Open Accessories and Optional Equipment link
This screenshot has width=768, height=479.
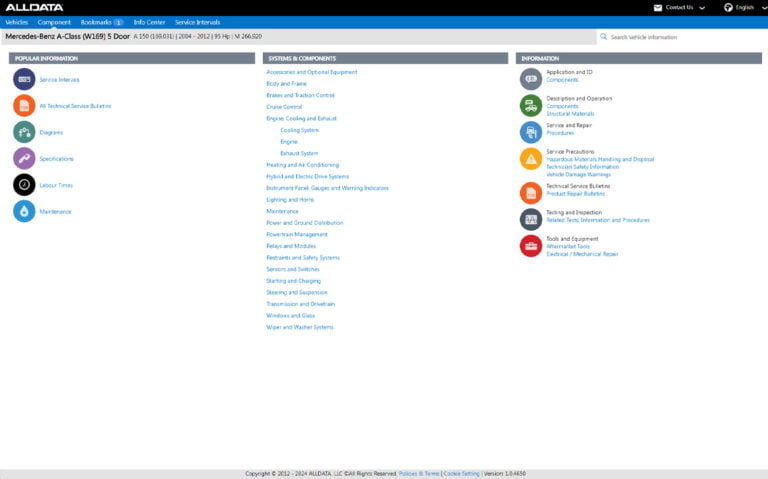[x=312, y=72]
